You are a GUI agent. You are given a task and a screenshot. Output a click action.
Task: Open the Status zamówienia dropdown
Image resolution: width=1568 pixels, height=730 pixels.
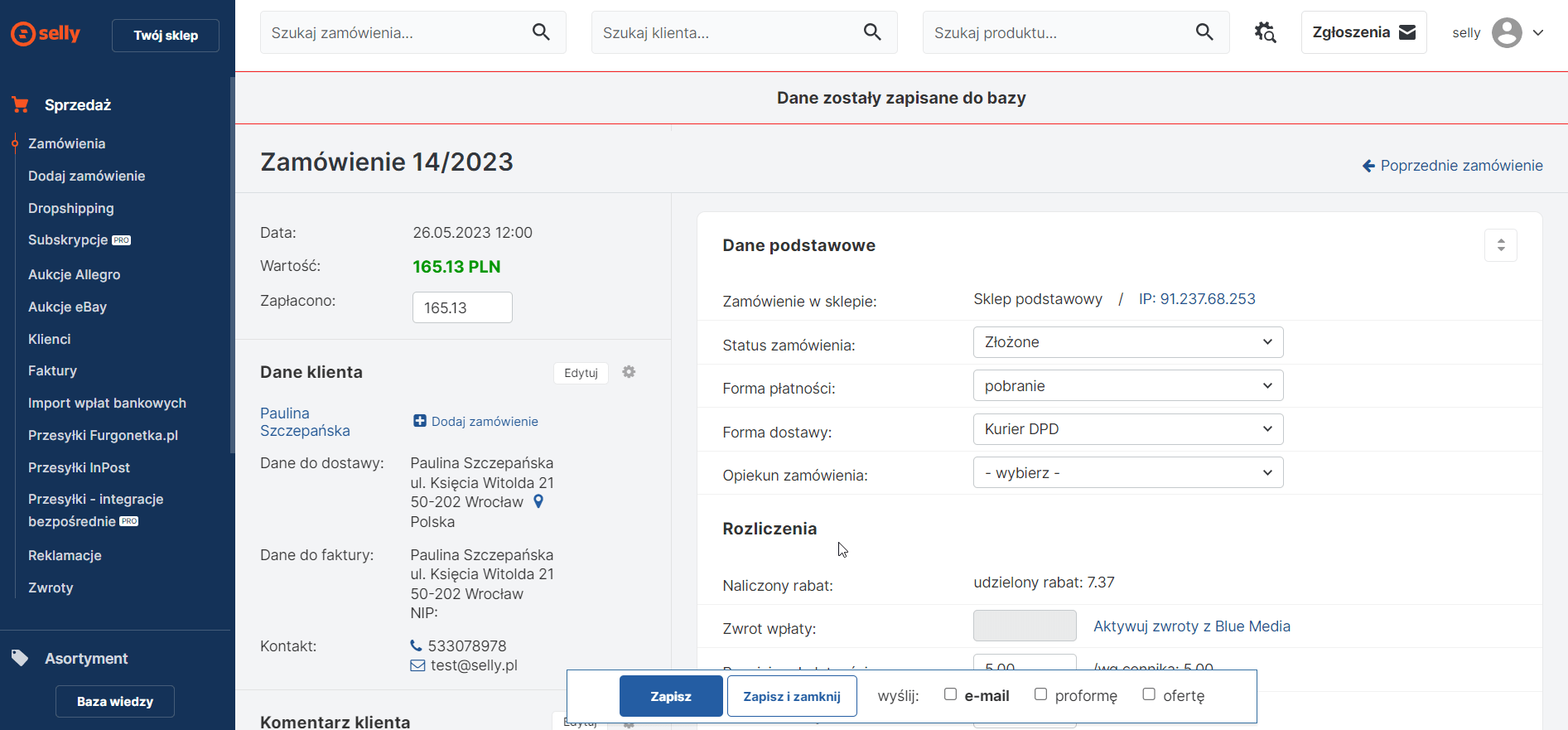click(1127, 342)
